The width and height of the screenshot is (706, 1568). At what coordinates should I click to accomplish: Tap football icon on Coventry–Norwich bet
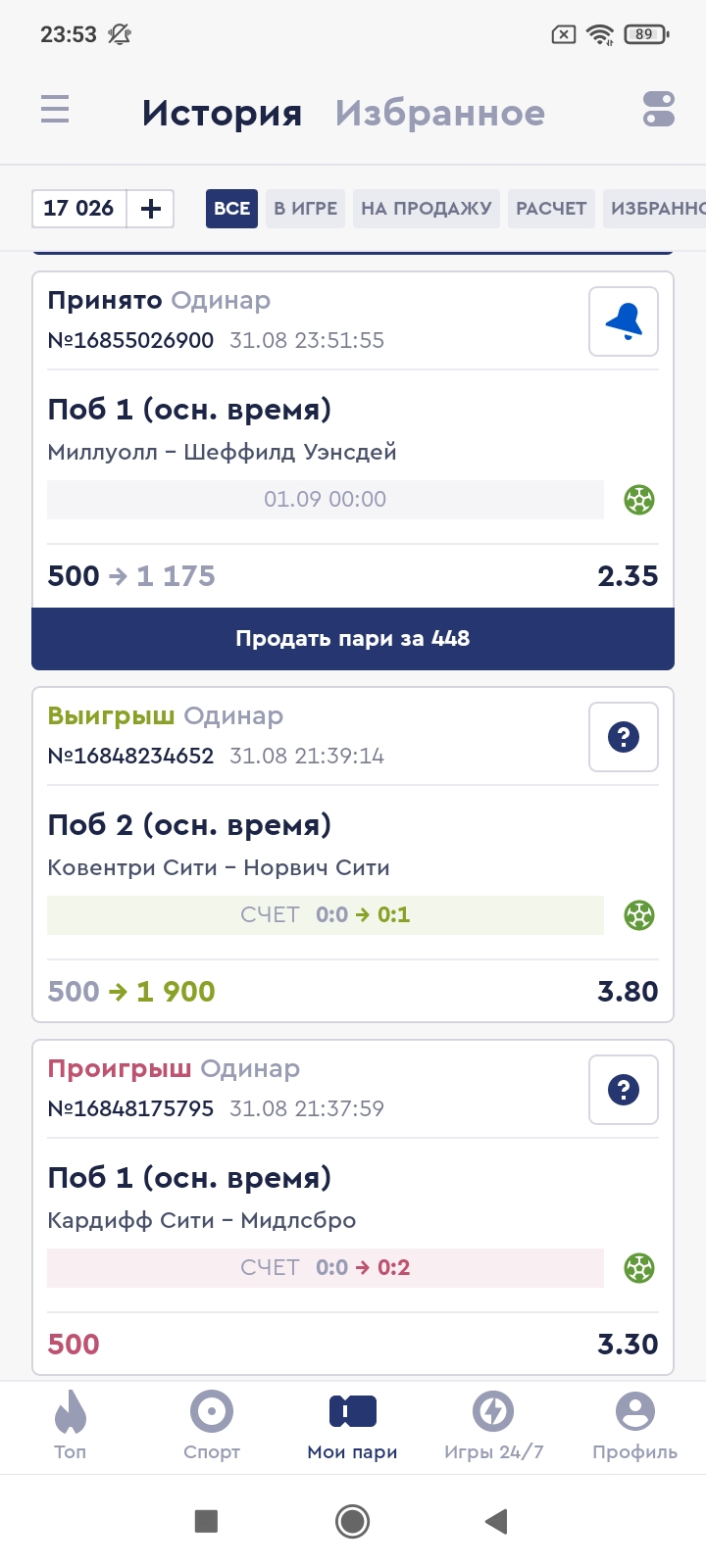[x=639, y=915]
